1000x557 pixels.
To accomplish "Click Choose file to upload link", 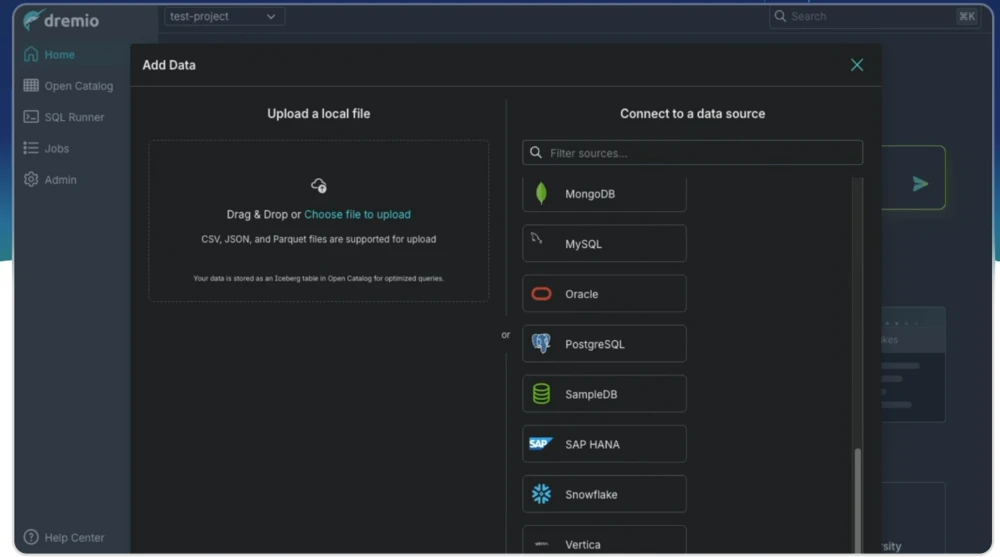I will [357, 214].
